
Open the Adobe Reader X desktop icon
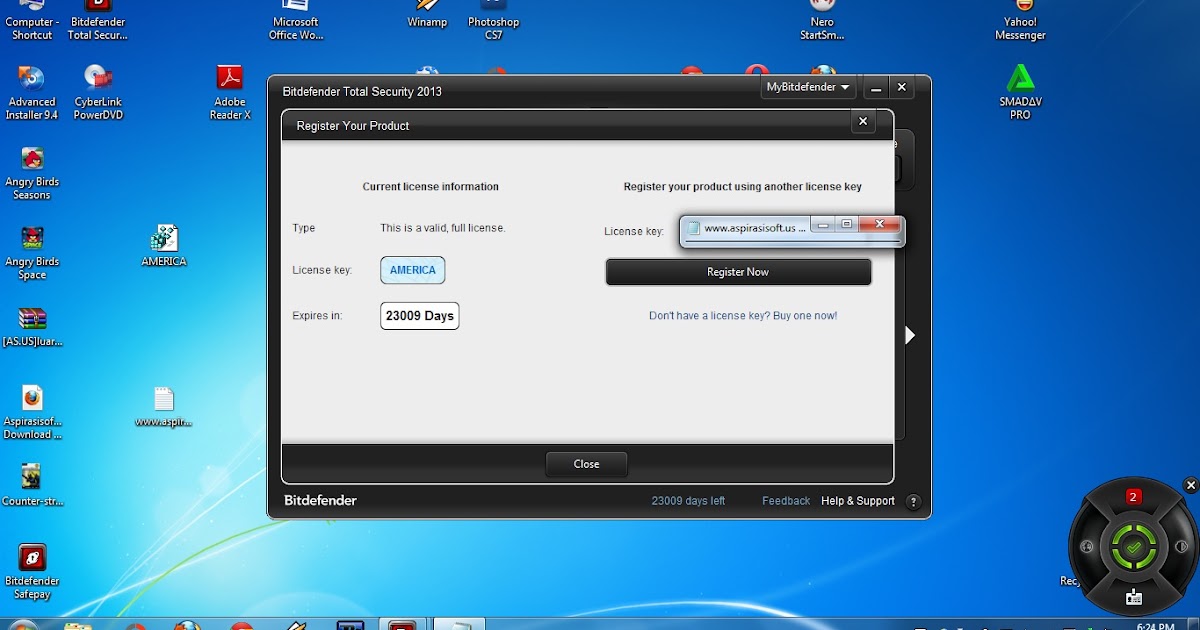pos(230,93)
